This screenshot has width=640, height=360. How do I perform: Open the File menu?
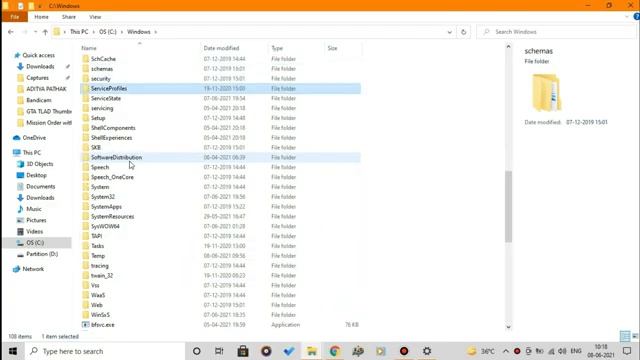click(15, 17)
